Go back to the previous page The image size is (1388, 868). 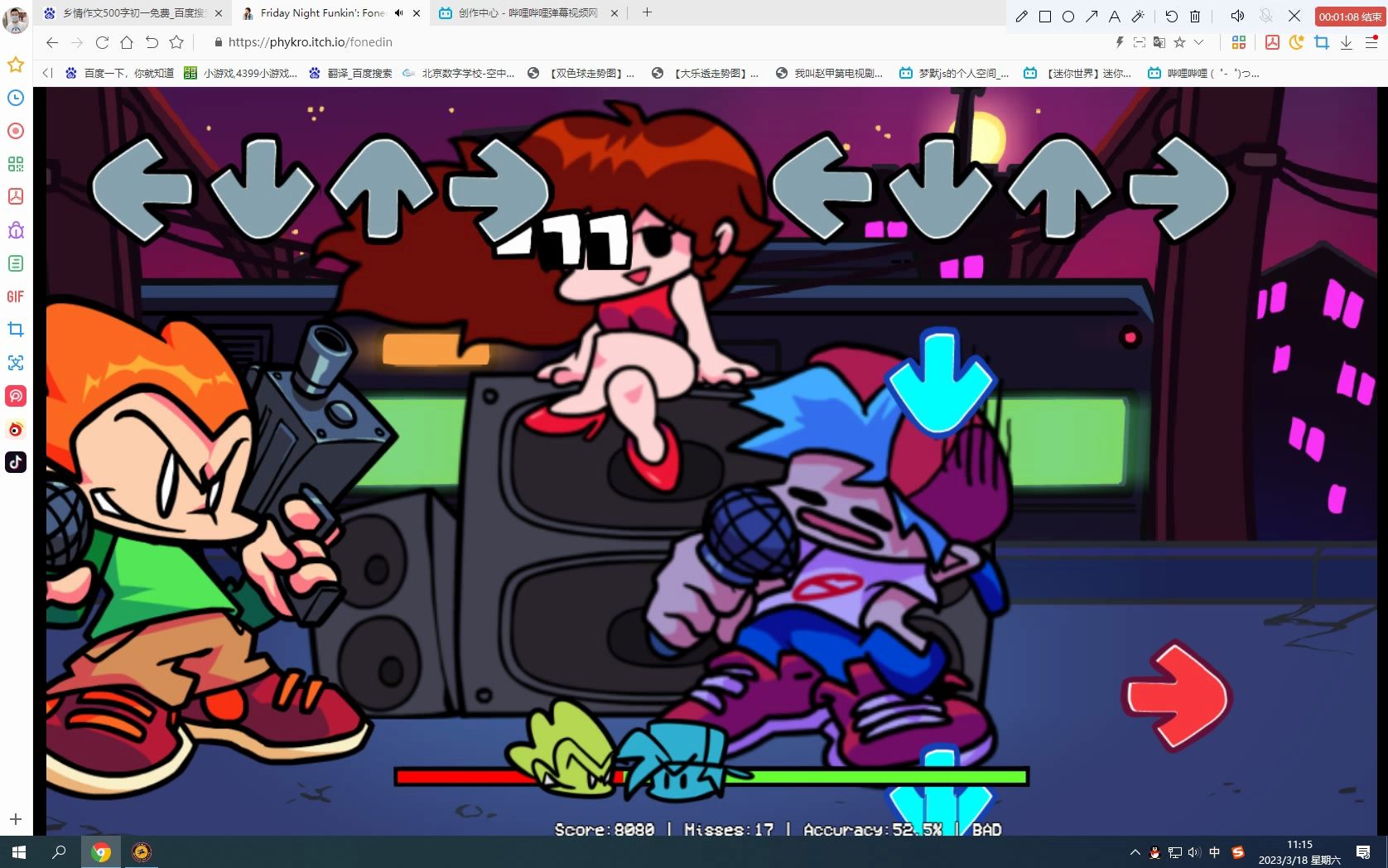[x=52, y=42]
